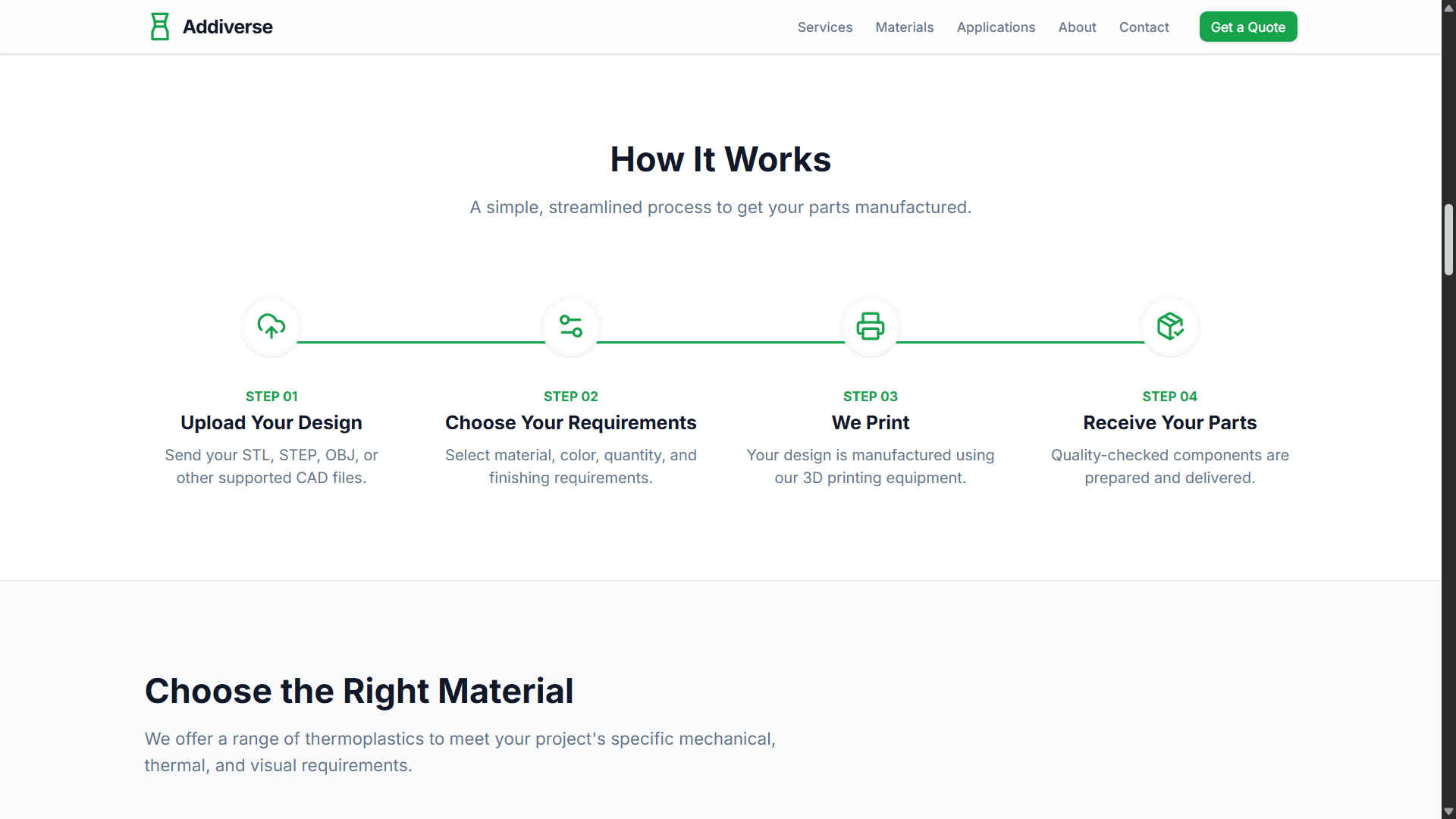Click the scrollbar down arrow
Viewport: 1456px width, 819px height.
click(x=1448, y=811)
